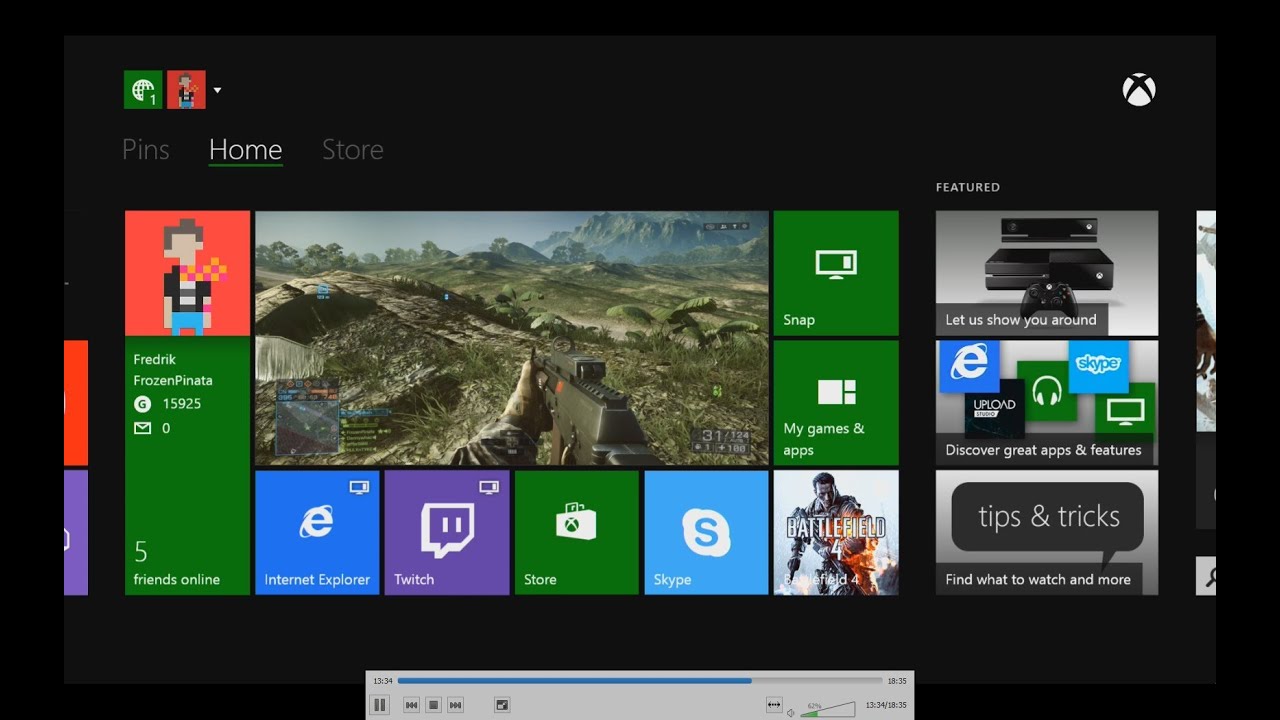Click the Internet Explorer logo in featured tile
Image resolution: width=1280 pixels, height=720 pixels.
(x=969, y=365)
